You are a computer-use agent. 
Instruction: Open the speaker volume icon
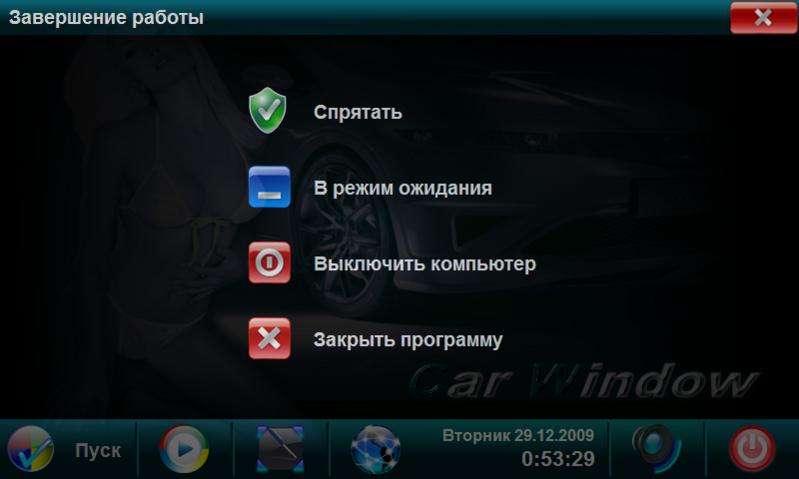656,448
